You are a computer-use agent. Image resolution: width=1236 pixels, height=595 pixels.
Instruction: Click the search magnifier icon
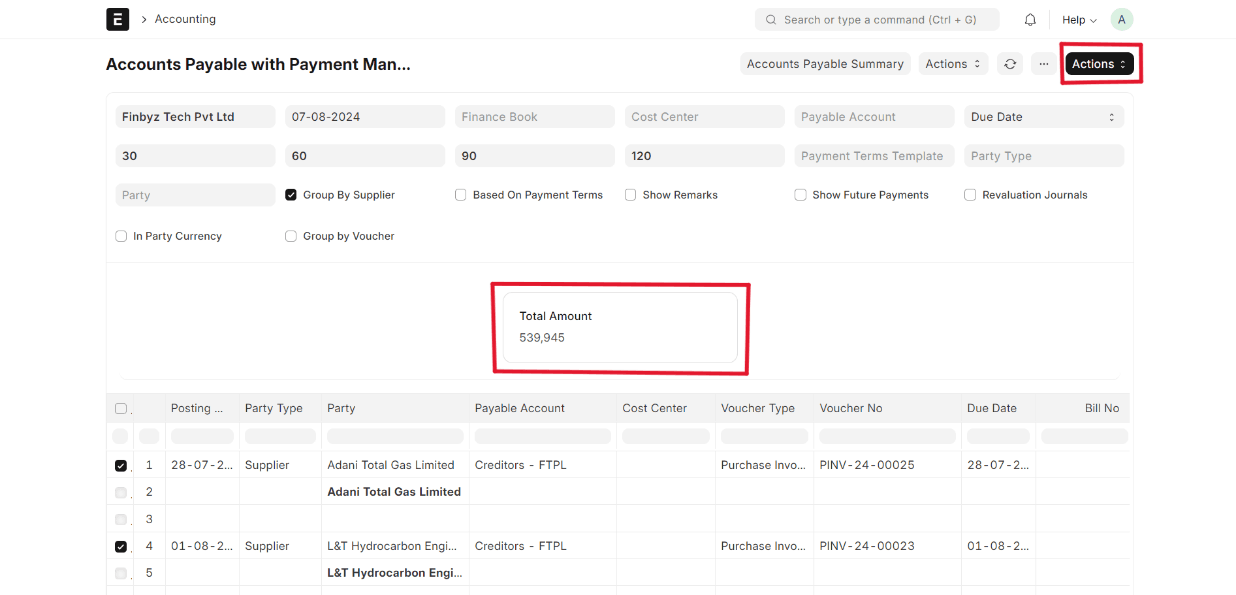pos(771,20)
